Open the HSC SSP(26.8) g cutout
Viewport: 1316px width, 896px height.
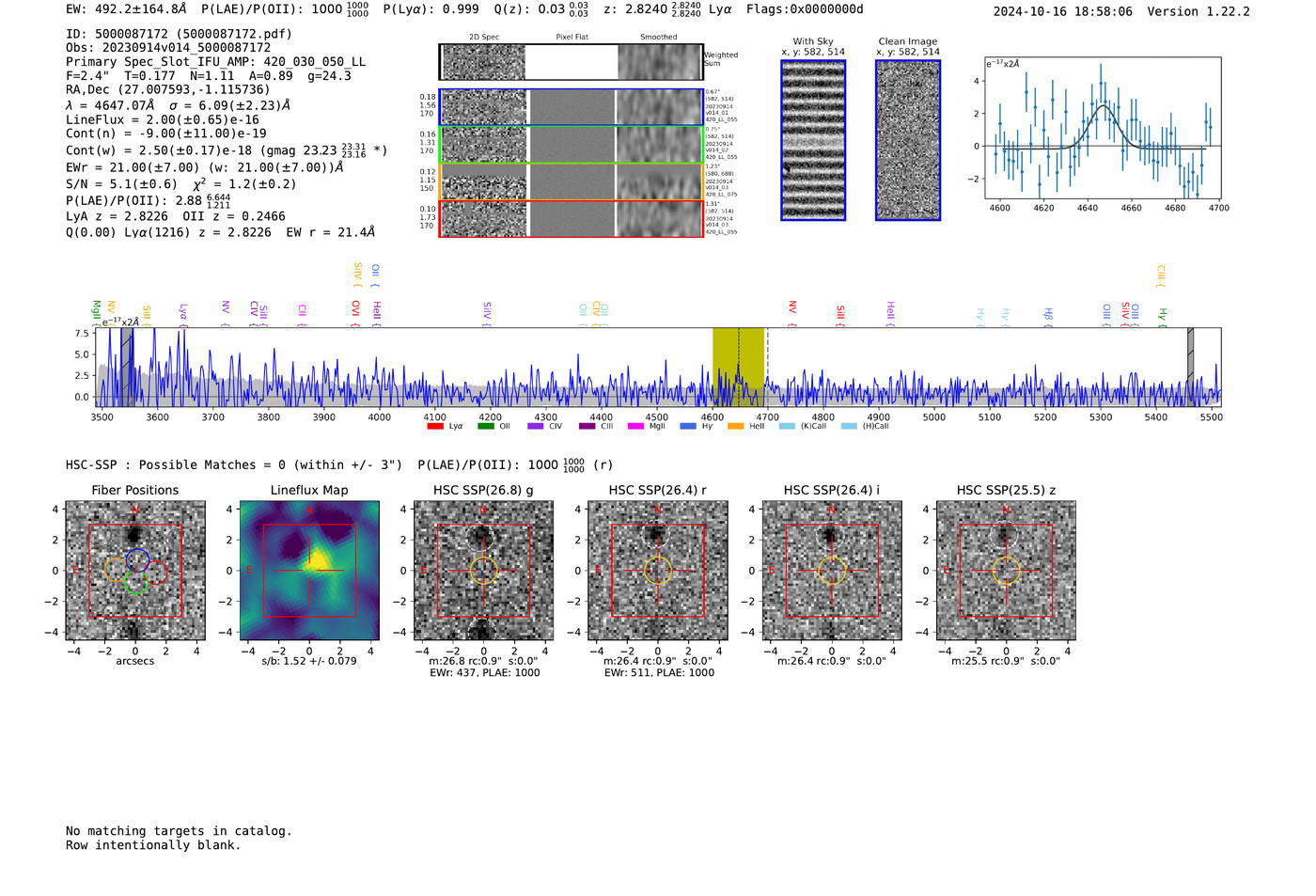(483, 571)
